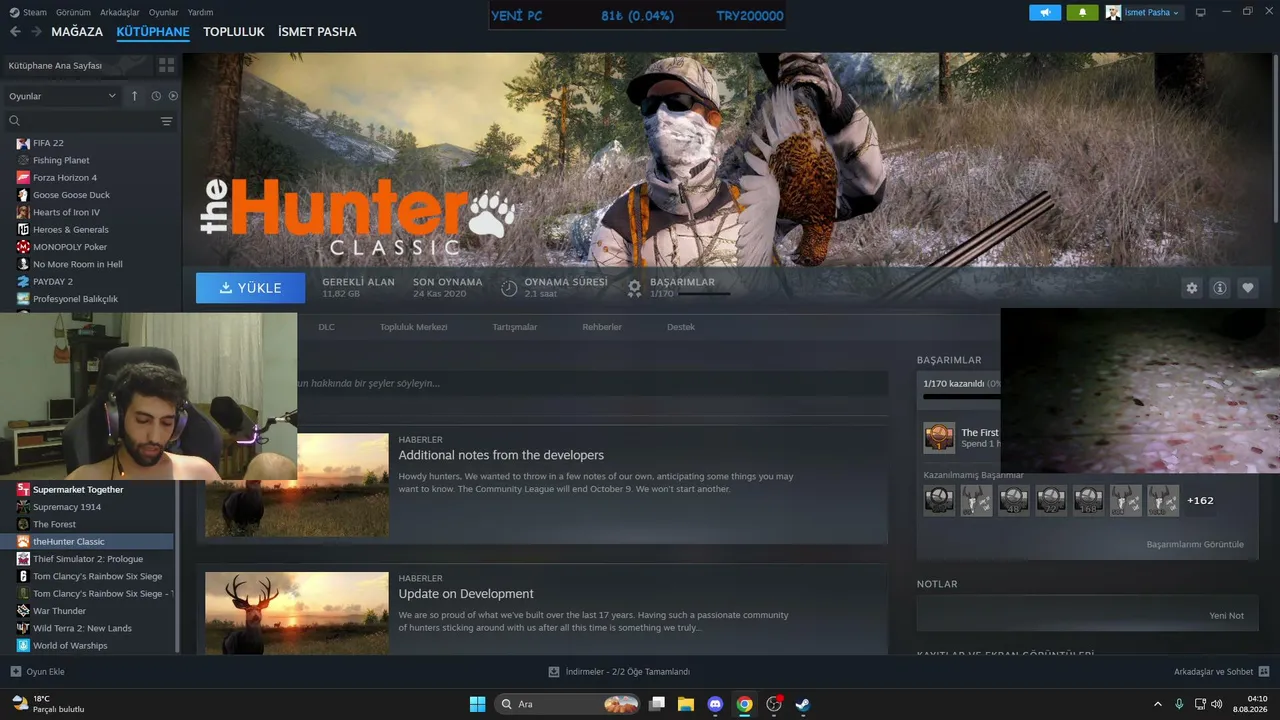Select theHunter Classic in the library list
The image size is (1280, 720).
coord(89,542)
